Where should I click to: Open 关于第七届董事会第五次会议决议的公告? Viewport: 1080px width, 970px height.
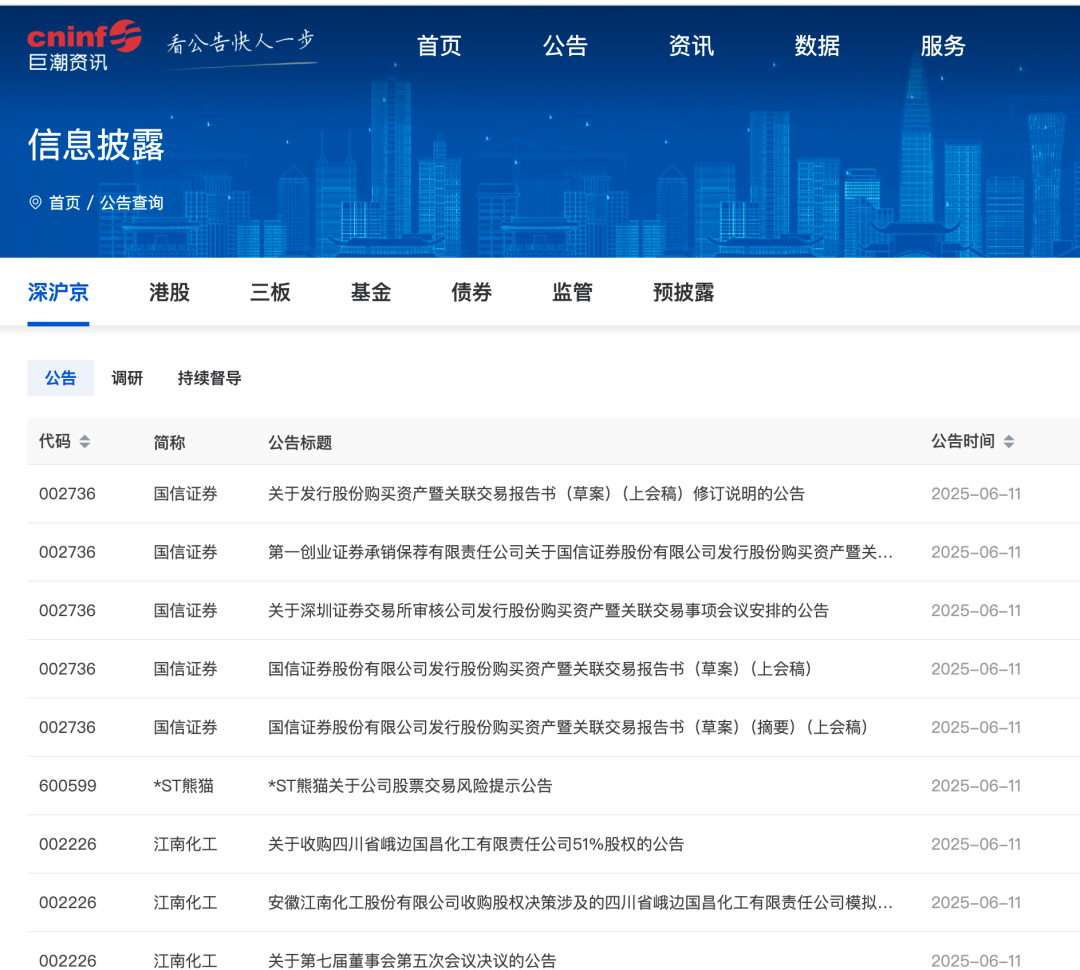click(x=412, y=960)
